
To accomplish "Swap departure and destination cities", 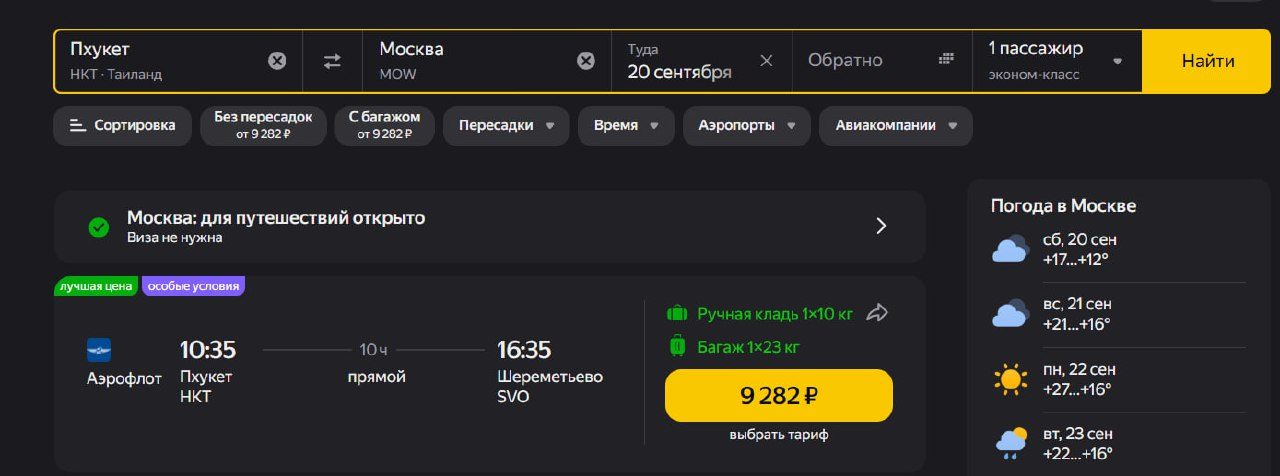I will tap(332, 61).
